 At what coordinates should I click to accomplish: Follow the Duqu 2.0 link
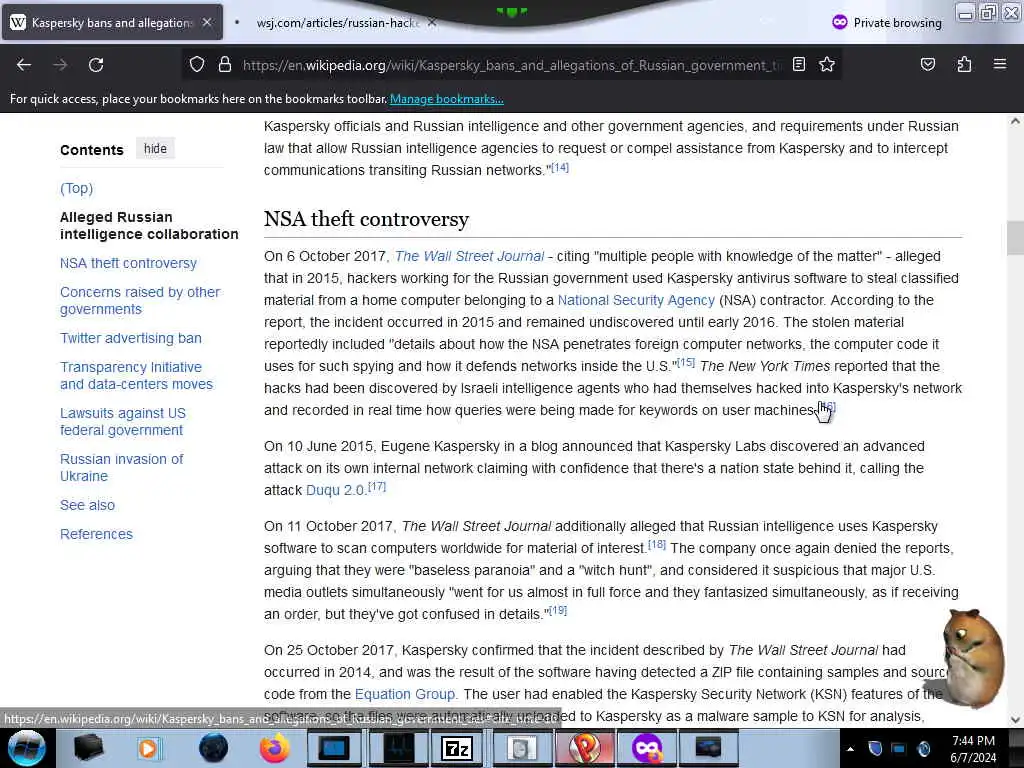coord(336,490)
